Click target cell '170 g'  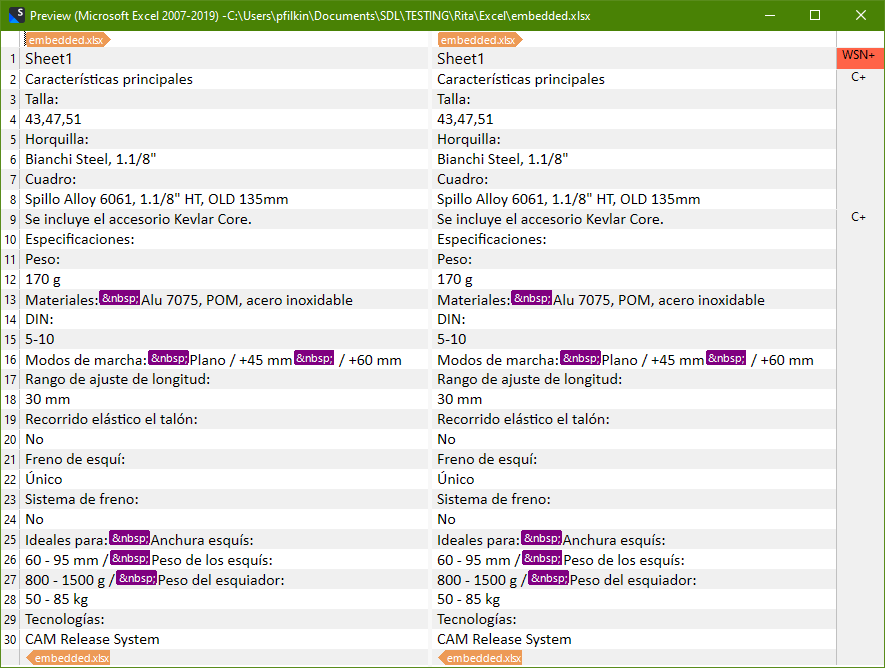[455, 279]
